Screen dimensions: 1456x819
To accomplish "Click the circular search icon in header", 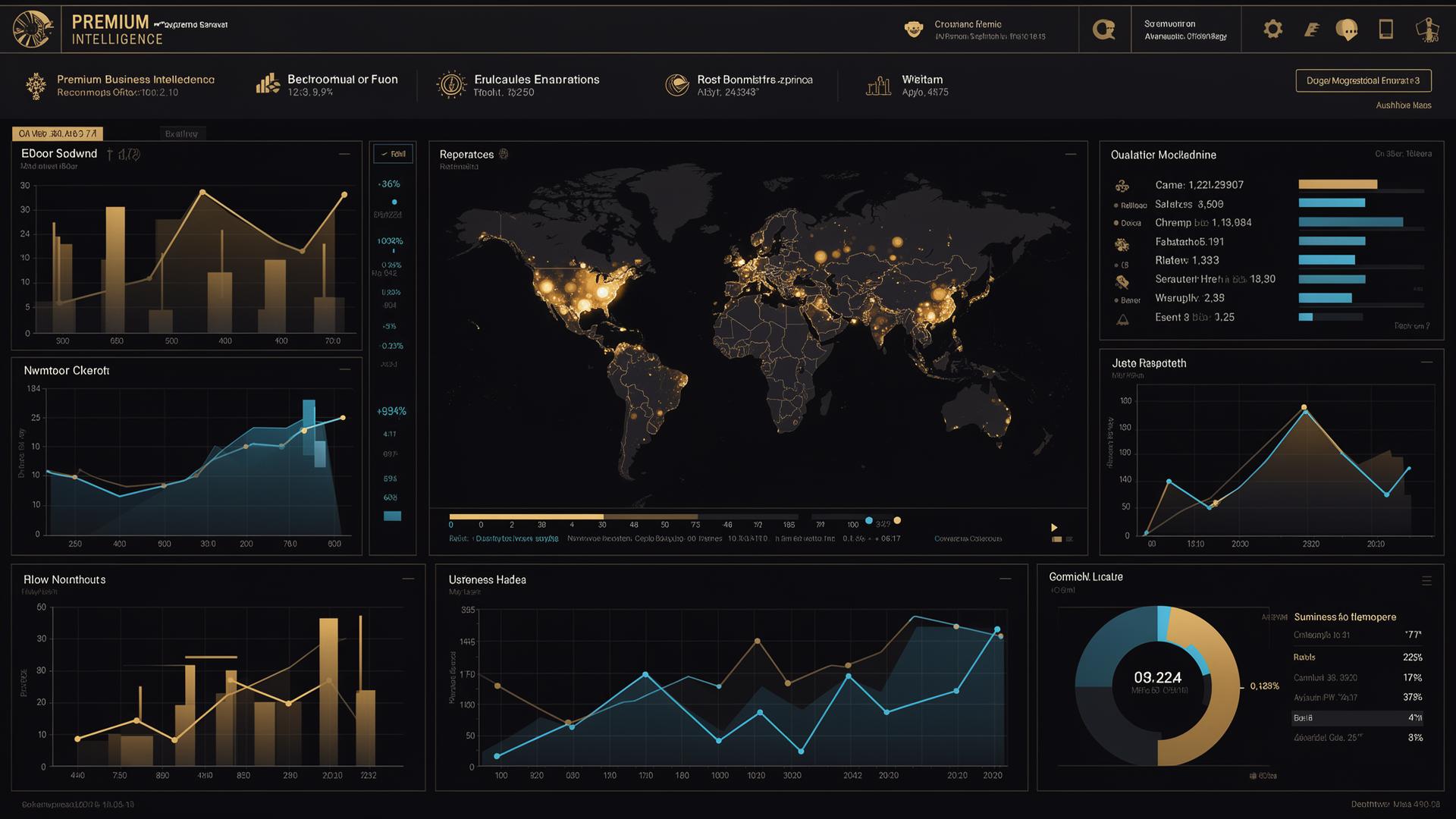I will (x=1103, y=30).
